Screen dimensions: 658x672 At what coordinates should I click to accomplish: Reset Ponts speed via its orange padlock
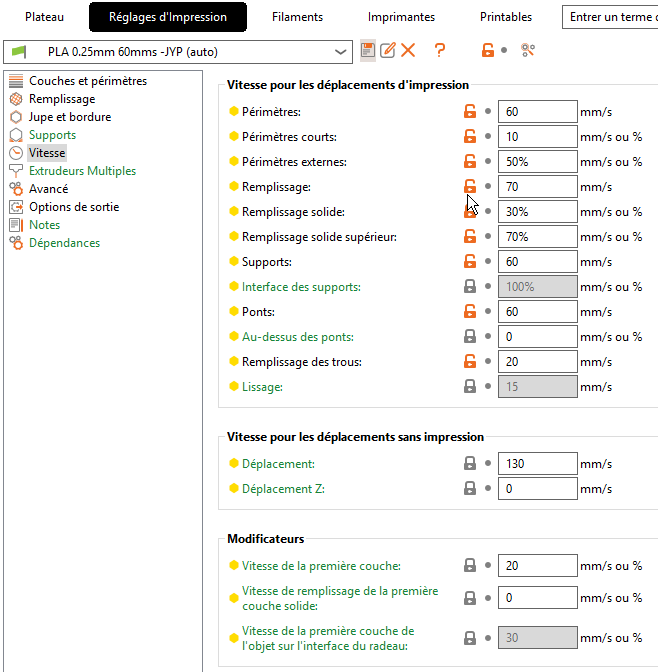tap(470, 312)
